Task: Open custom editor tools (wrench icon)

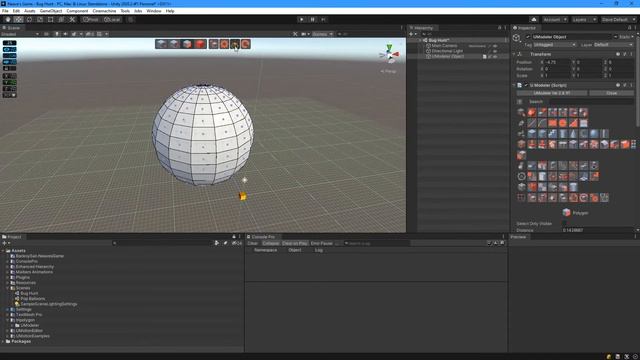Action: click(x=72, y=20)
